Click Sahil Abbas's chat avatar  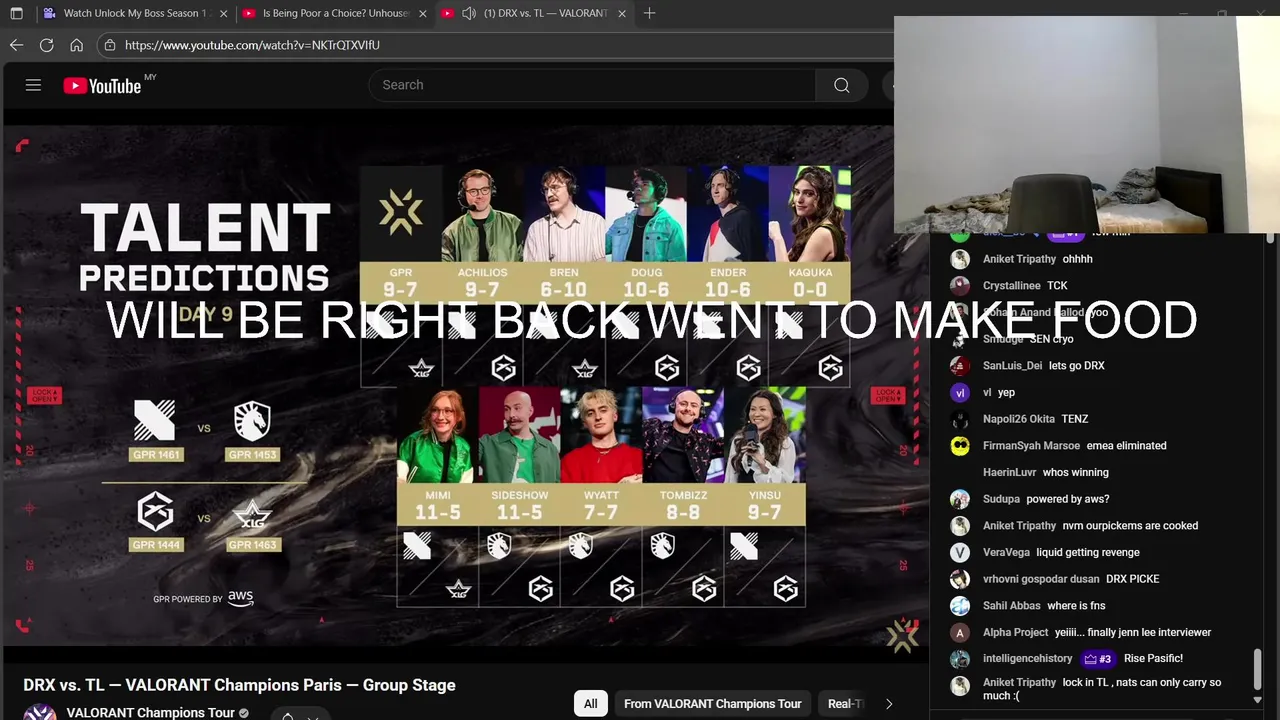pos(960,606)
